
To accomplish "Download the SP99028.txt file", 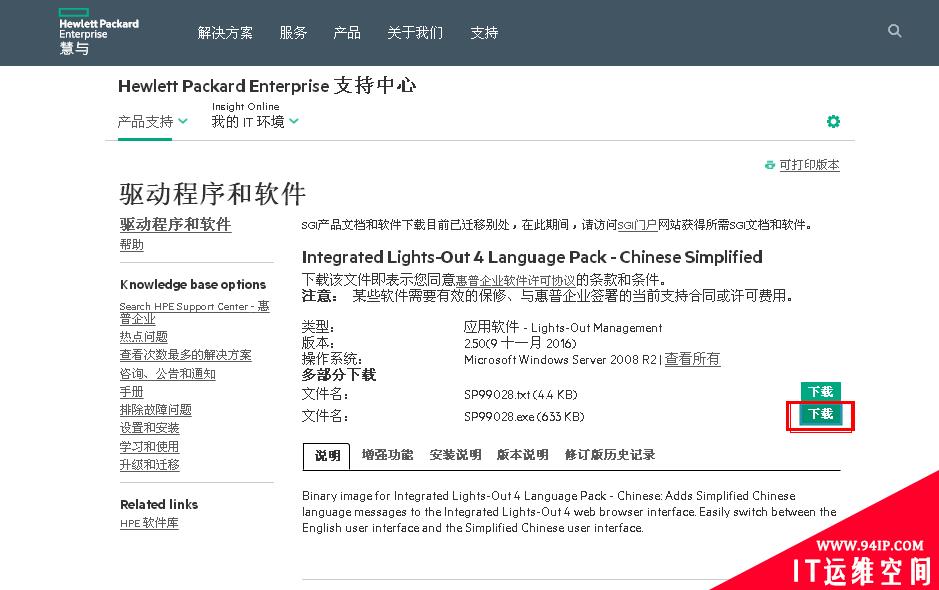I will pyautogui.click(x=820, y=391).
